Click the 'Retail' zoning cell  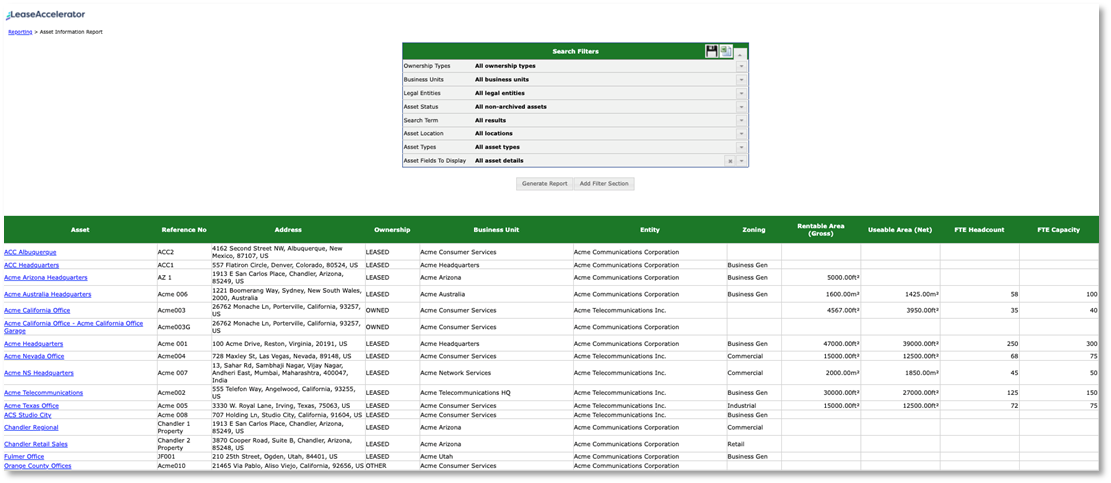point(754,444)
